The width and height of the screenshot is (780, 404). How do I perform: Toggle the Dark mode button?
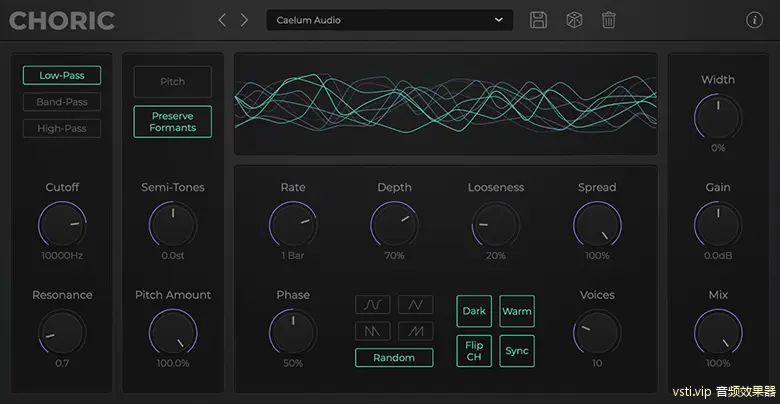click(x=474, y=311)
